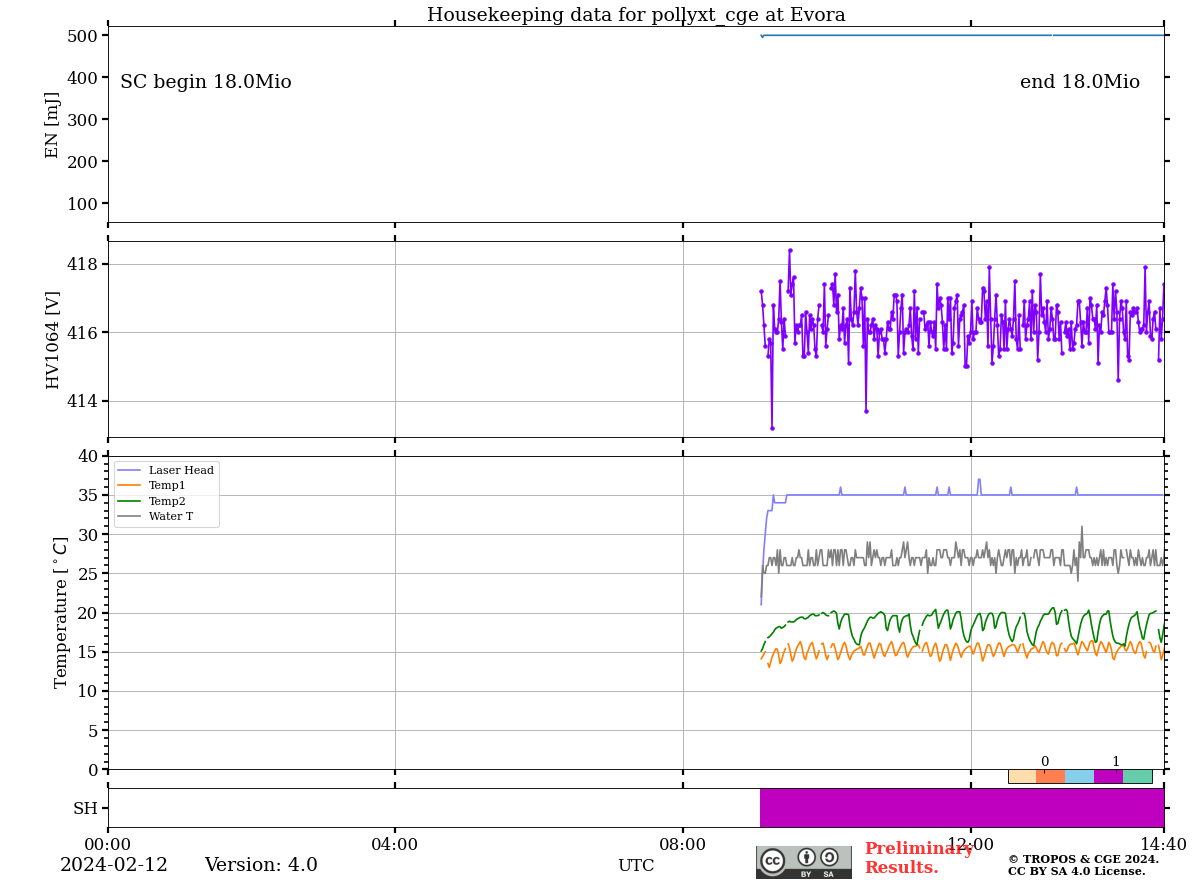Click the 'HV1064 [V]' axis label
The width and height of the screenshot is (1200, 880).
point(53,340)
